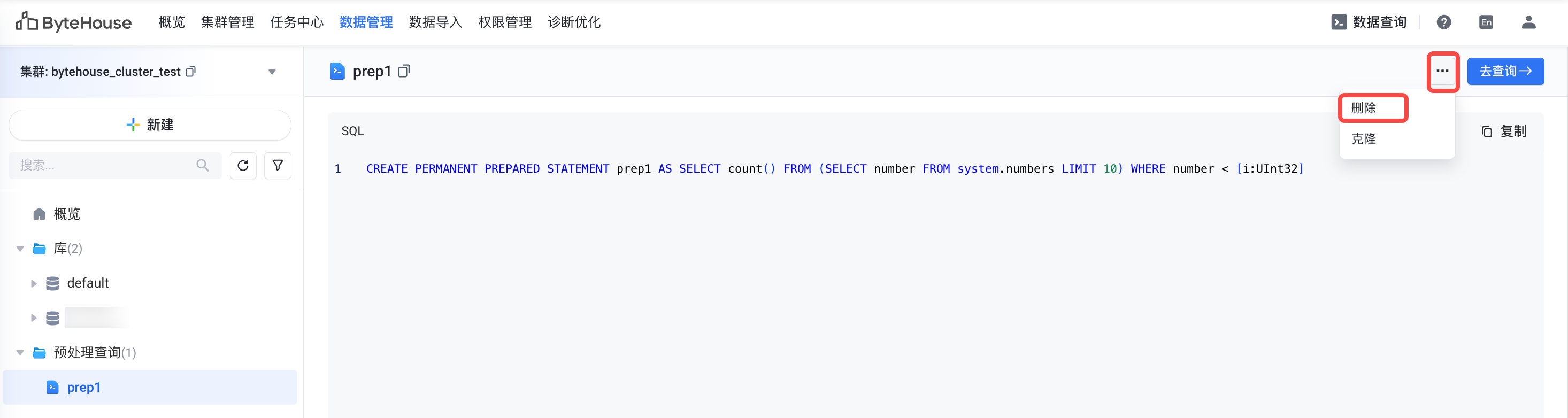Select prep1 in the sidebar tree

click(x=150, y=388)
